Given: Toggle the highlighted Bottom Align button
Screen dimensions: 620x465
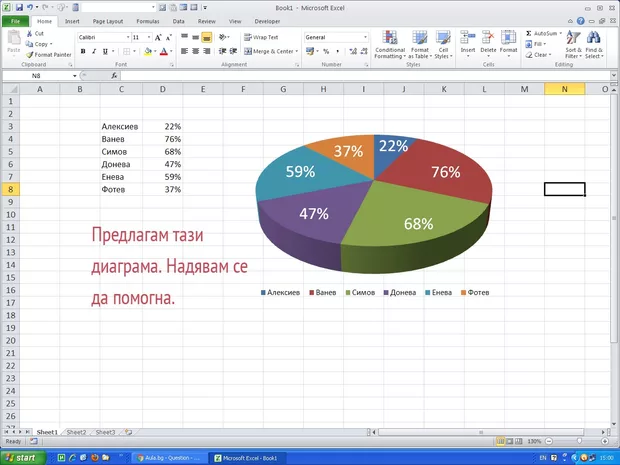Looking at the screenshot, I should [x=206, y=37].
